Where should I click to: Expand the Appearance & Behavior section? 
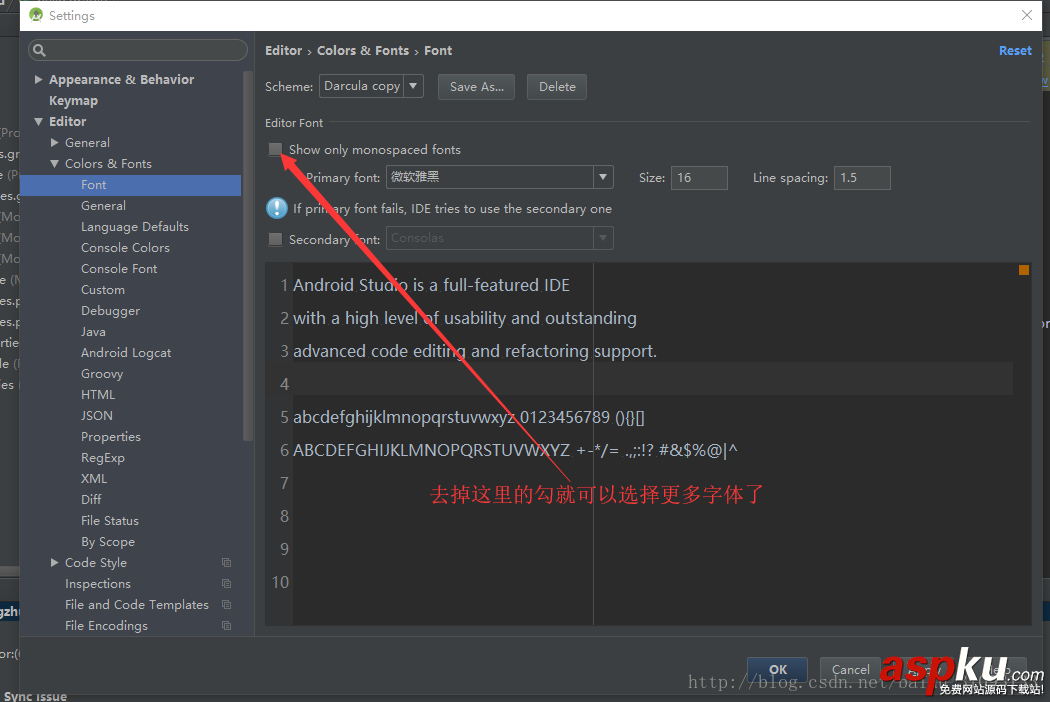click(x=38, y=79)
